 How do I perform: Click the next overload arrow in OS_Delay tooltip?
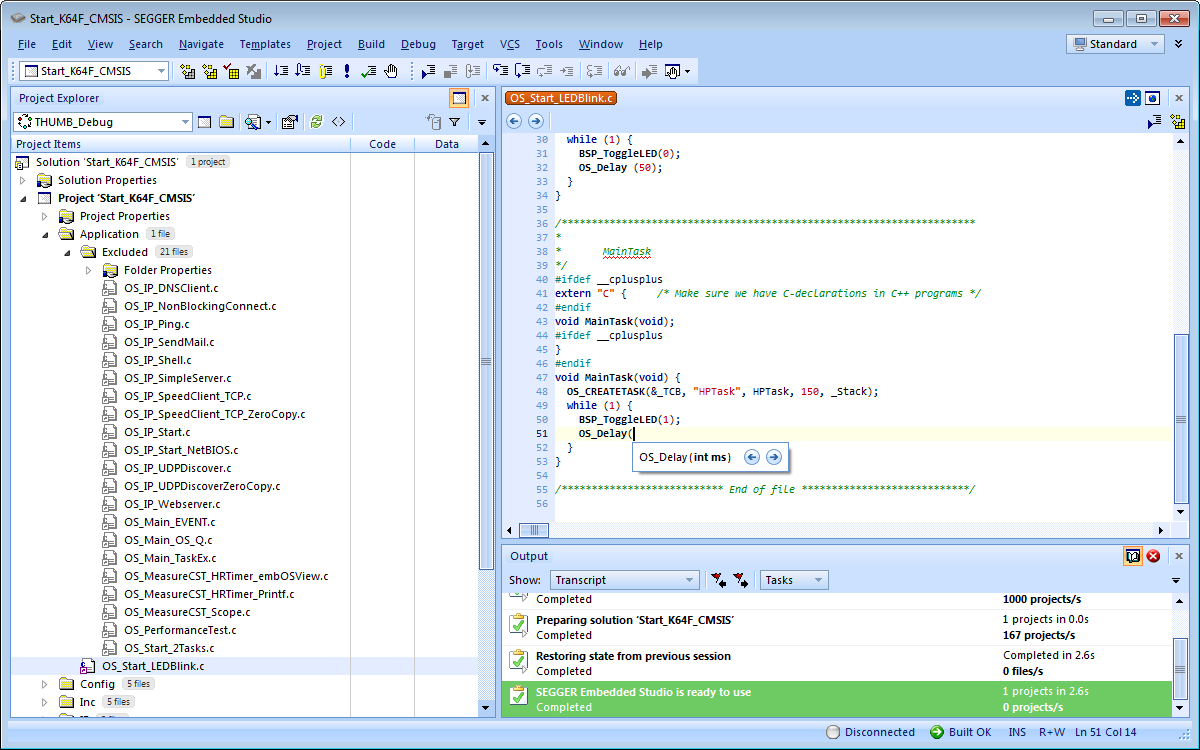coord(773,457)
